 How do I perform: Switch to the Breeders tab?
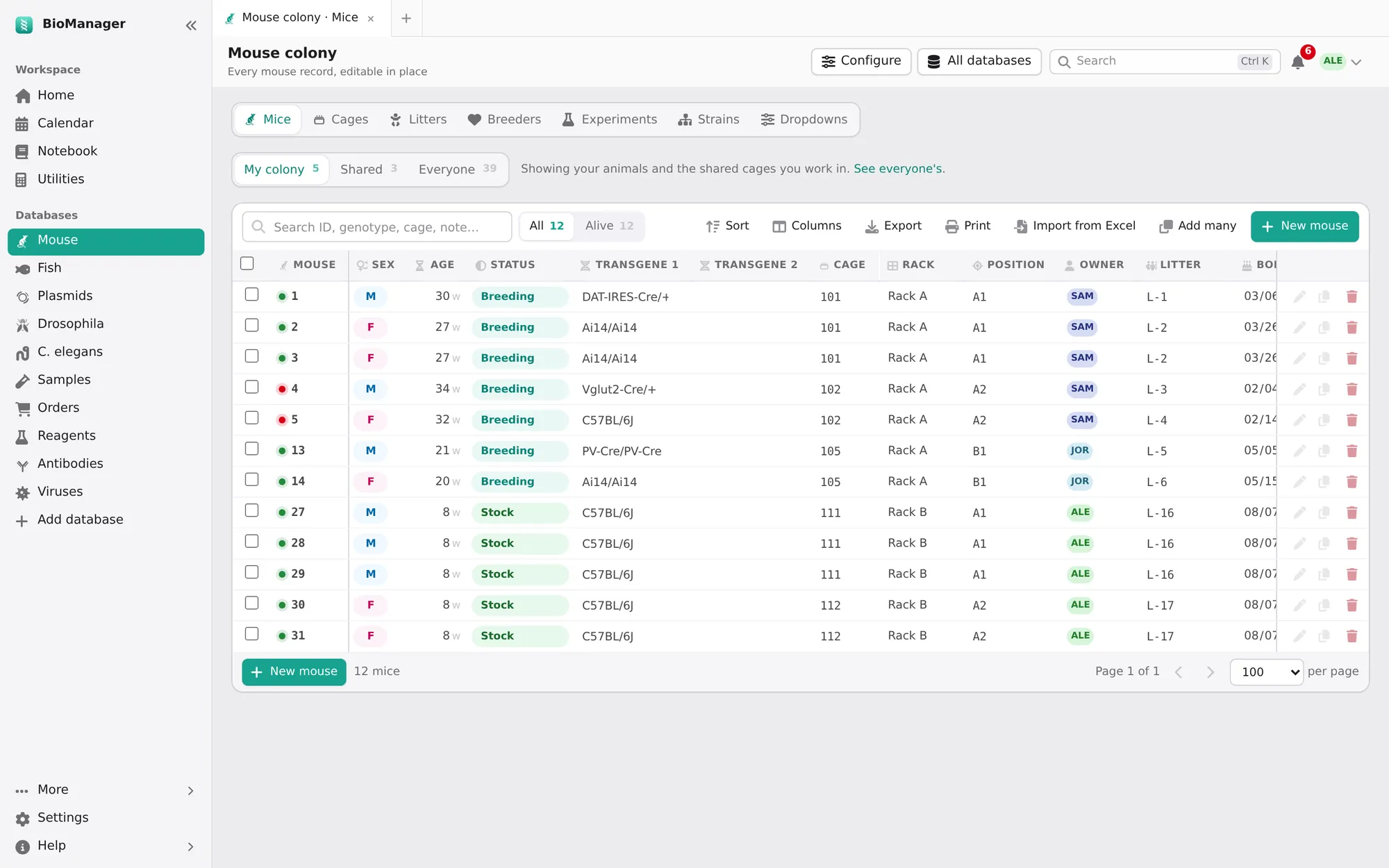504,120
